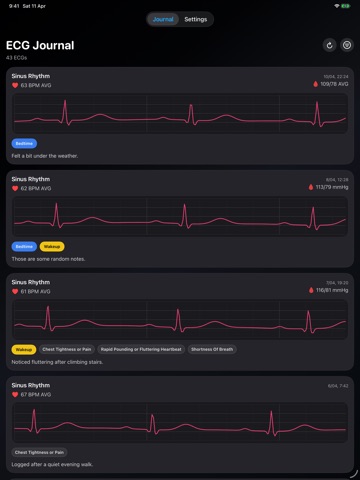Open the filter icon at top right

click(347, 45)
